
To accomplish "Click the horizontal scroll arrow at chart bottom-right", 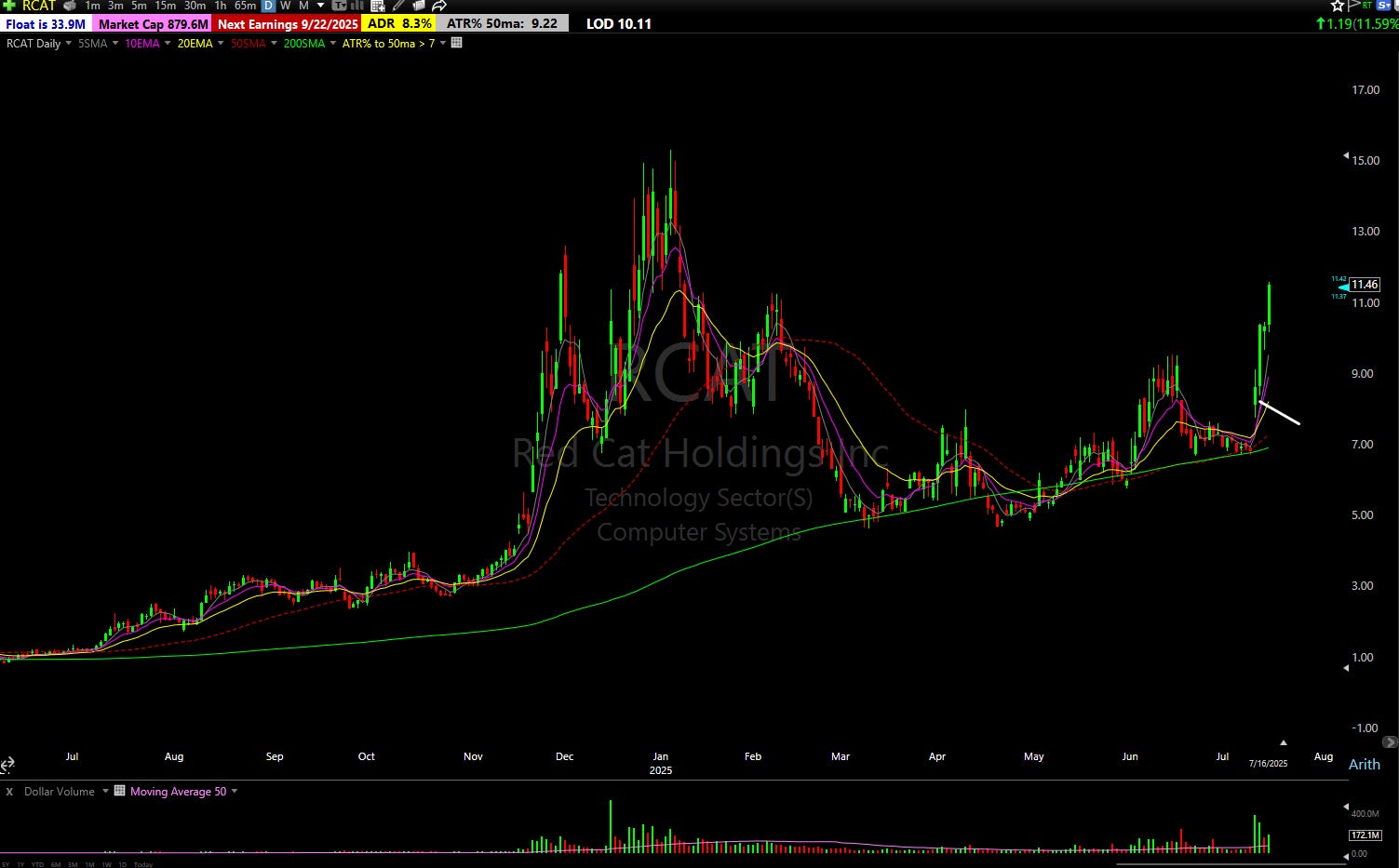I will point(1391,742).
